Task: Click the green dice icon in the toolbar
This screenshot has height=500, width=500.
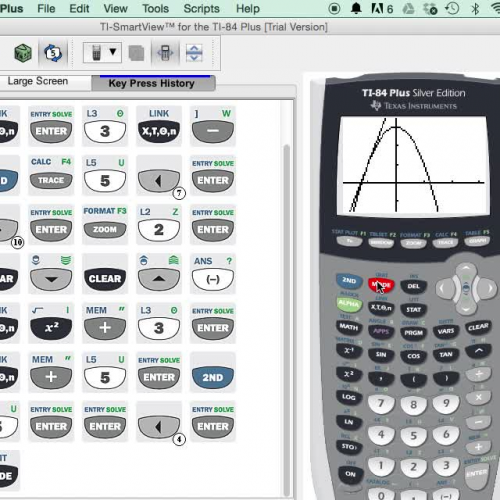Action: (x=23, y=53)
